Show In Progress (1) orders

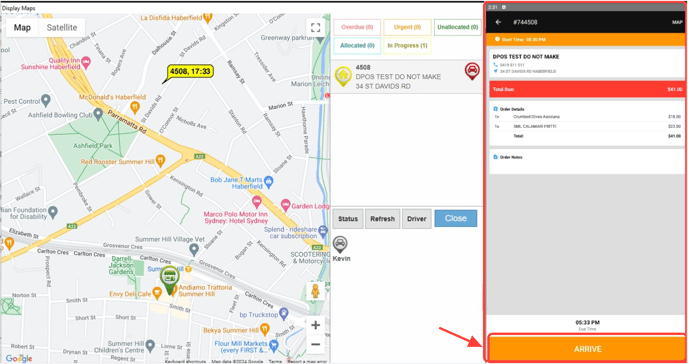pos(407,46)
